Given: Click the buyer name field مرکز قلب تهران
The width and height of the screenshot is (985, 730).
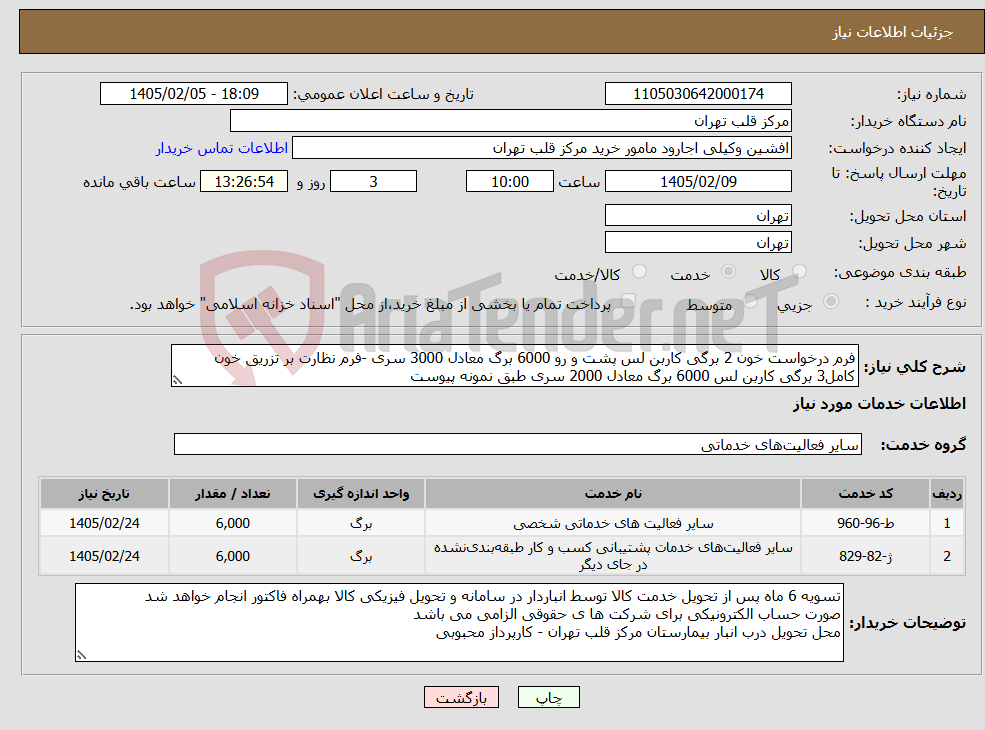Looking at the screenshot, I should pos(511,121).
